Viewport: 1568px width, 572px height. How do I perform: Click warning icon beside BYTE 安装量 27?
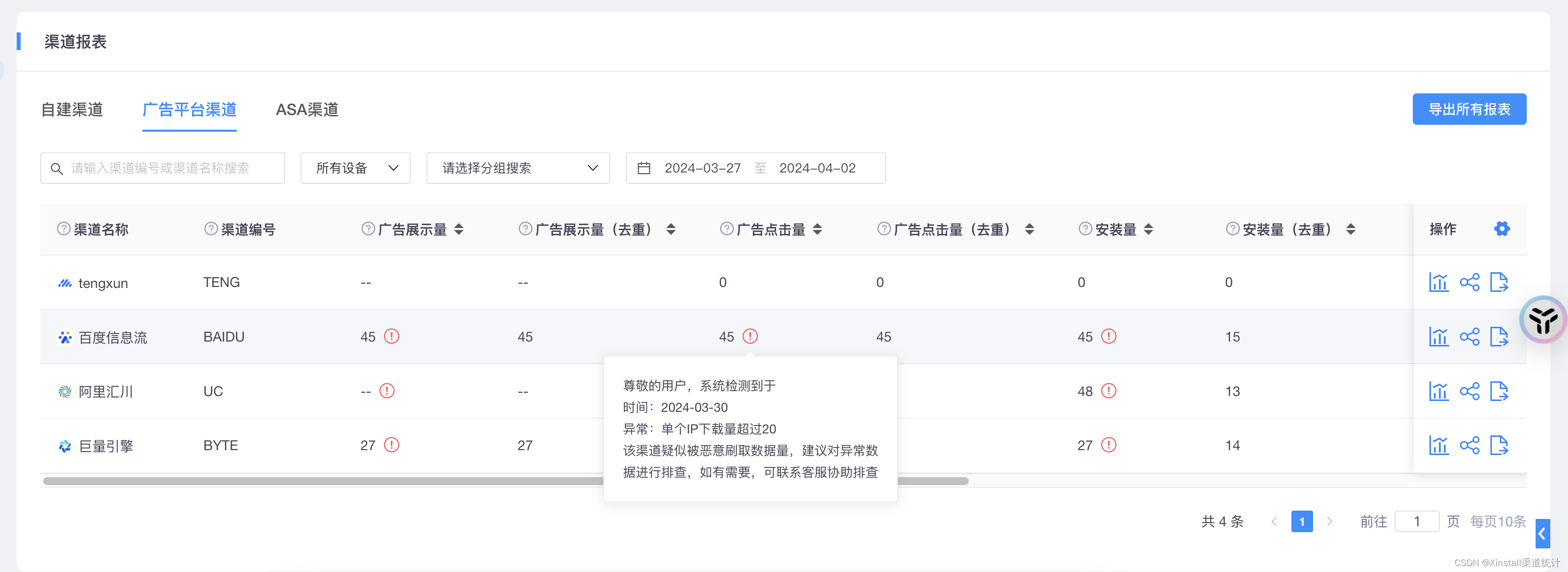point(1108,445)
